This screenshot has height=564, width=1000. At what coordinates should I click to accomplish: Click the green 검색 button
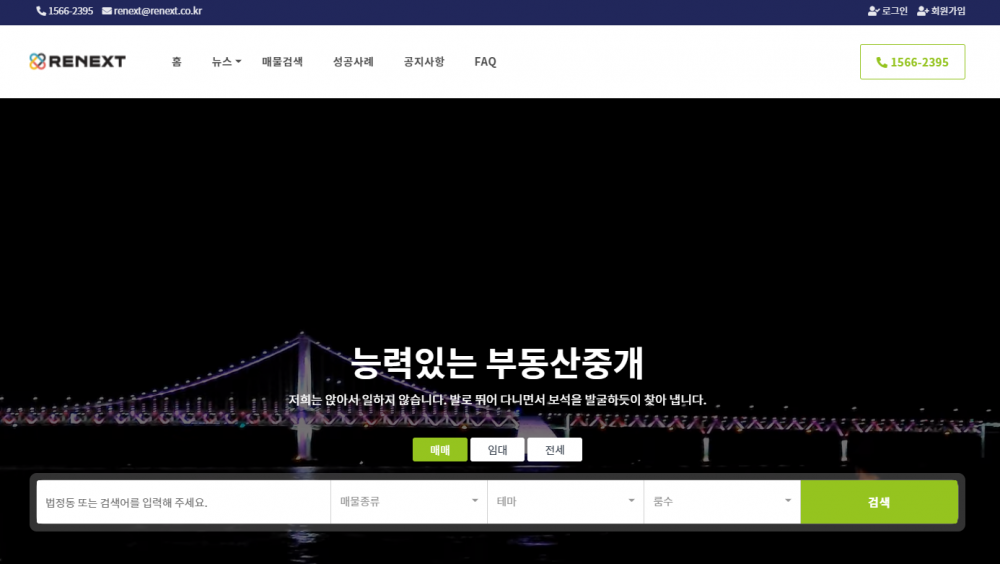point(879,502)
